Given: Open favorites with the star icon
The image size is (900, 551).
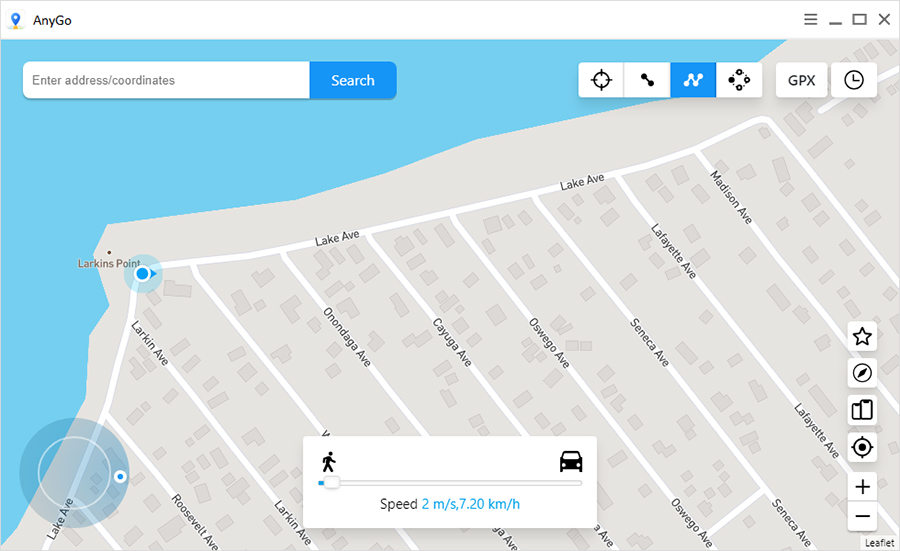Looking at the screenshot, I should click(862, 337).
